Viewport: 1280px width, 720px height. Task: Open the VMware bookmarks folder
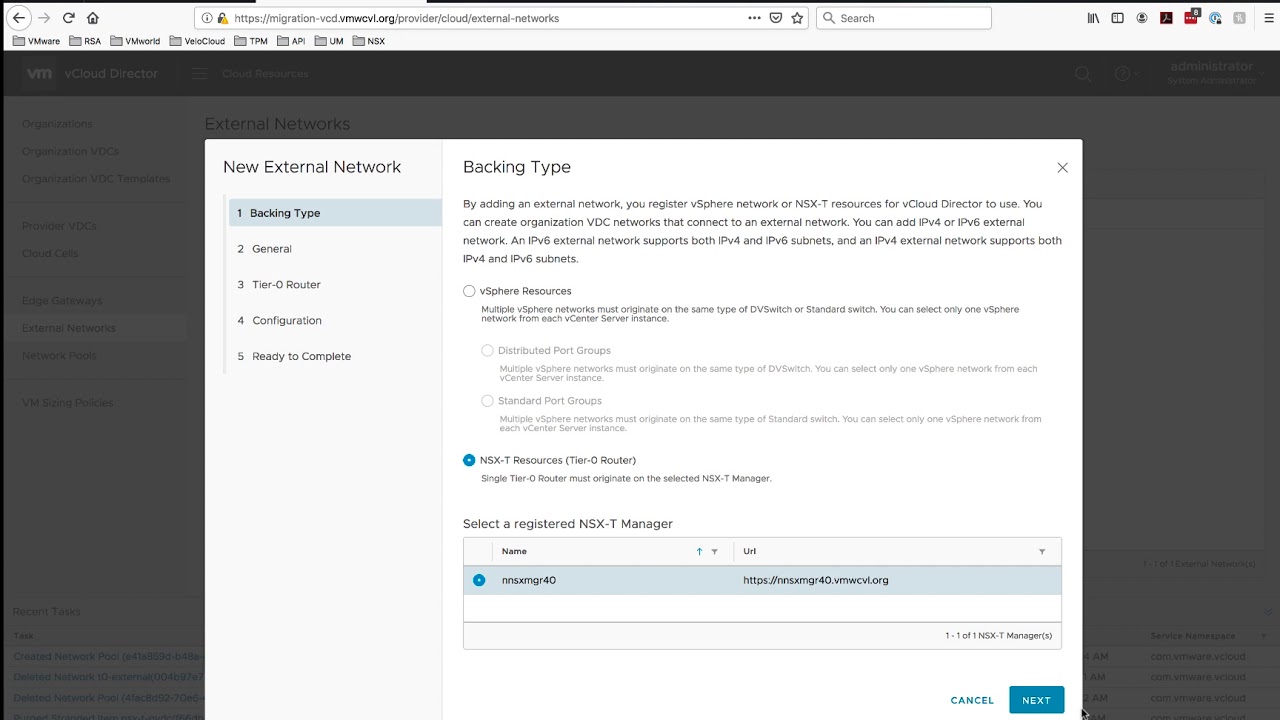pyautogui.click(x=36, y=41)
